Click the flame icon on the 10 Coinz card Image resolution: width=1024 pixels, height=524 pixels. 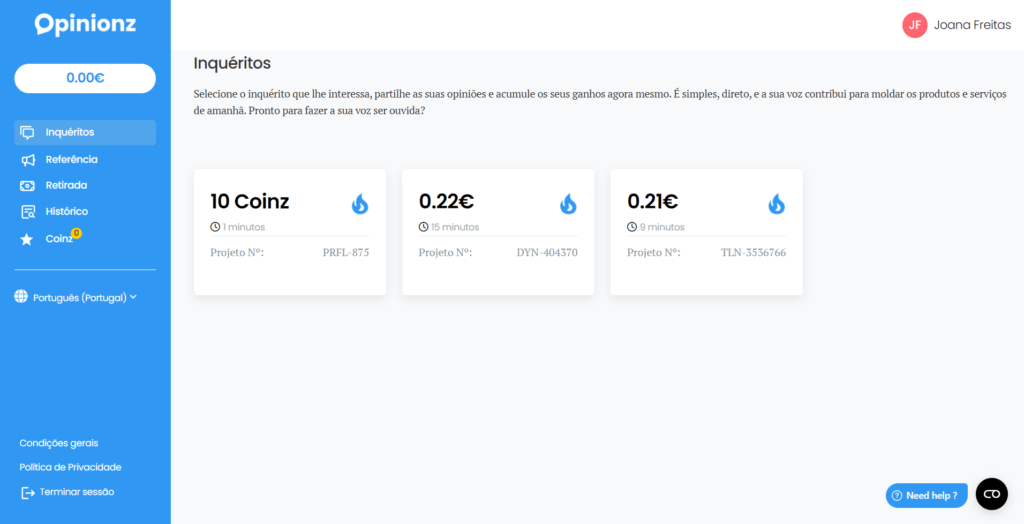point(360,204)
